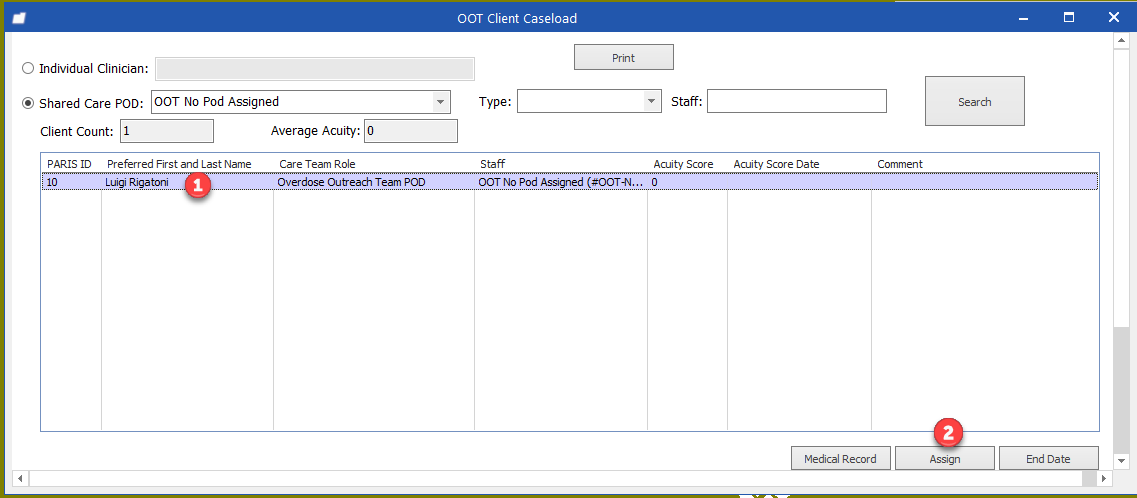The width and height of the screenshot is (1137, 498).
Task: Click into the Staff input field
Action: click(x=796, y=102)
